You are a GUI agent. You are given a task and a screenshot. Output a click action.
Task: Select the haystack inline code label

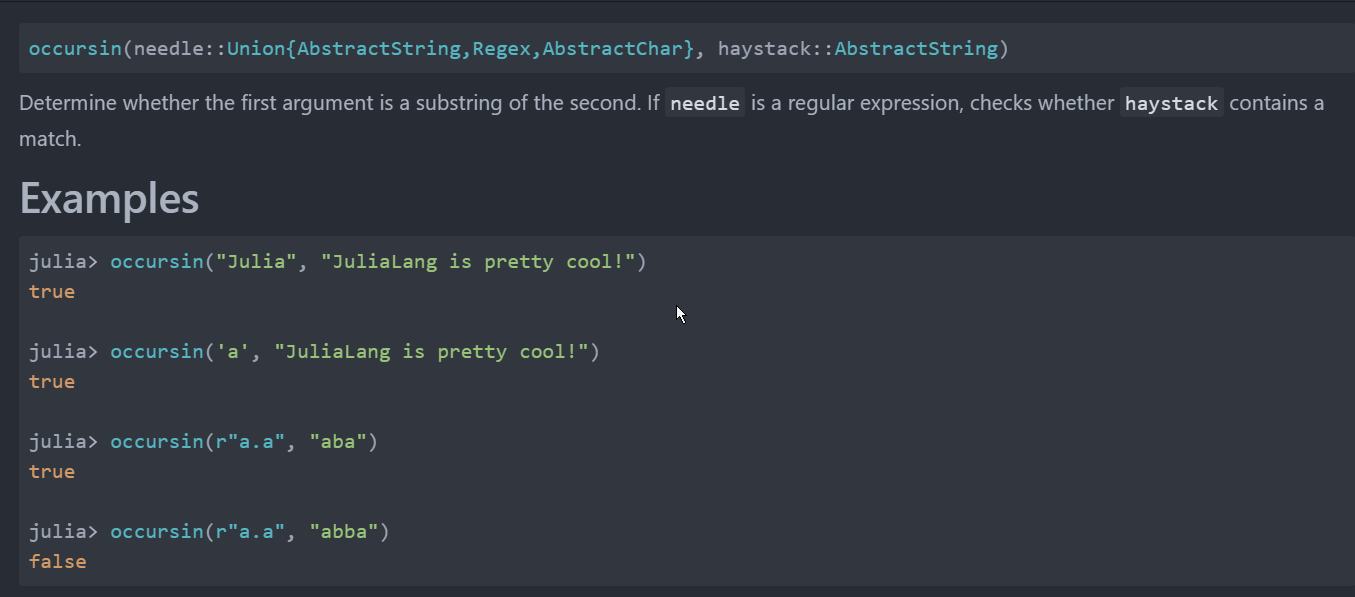1171,102
